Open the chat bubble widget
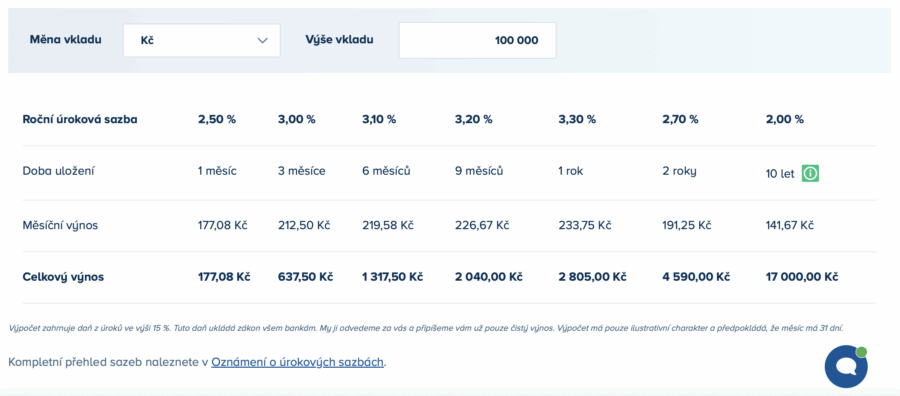The width and height of the screenshot is (900, 396). [845, 367]
